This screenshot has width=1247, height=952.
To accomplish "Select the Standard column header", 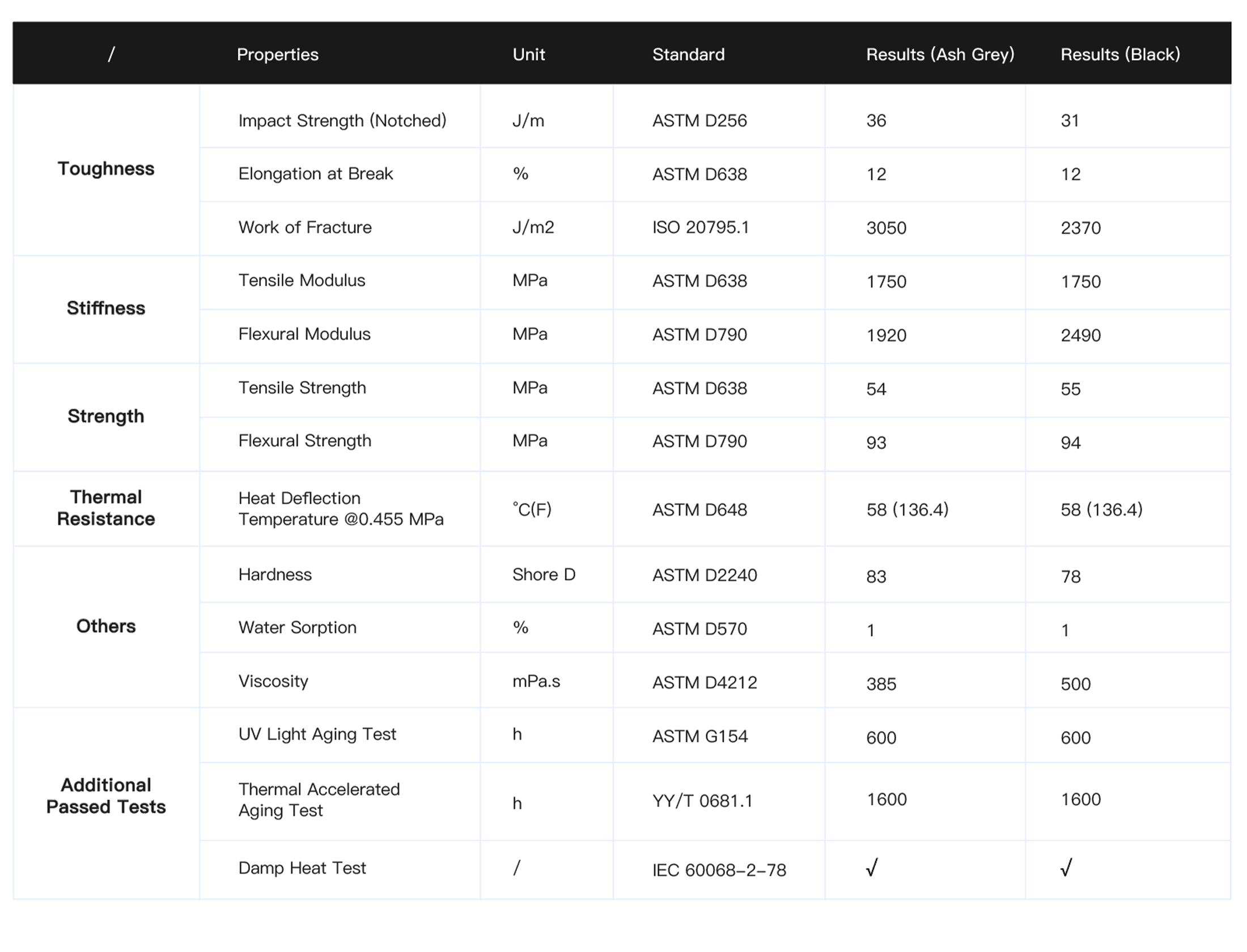I will click(688, 54).
